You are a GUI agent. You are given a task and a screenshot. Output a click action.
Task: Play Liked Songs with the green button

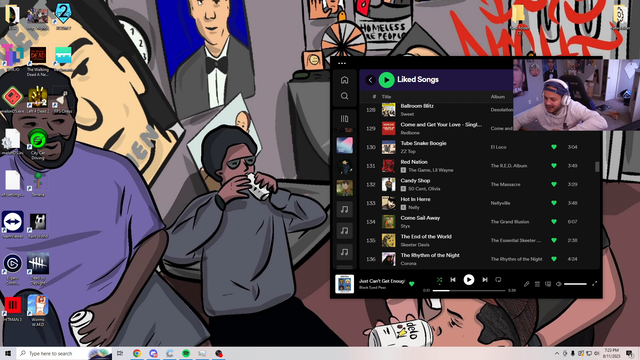[386, 80]
